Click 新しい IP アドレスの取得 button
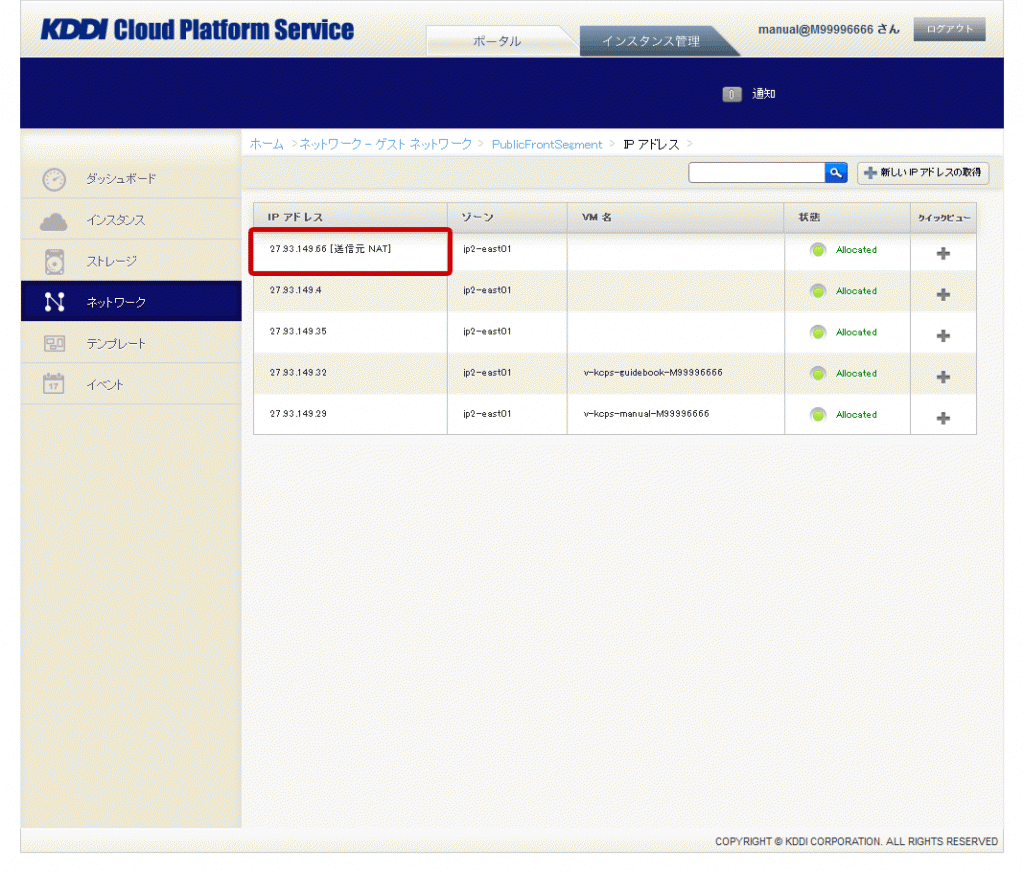Screen dimensions: 1024x872 (x=923, y=172)
